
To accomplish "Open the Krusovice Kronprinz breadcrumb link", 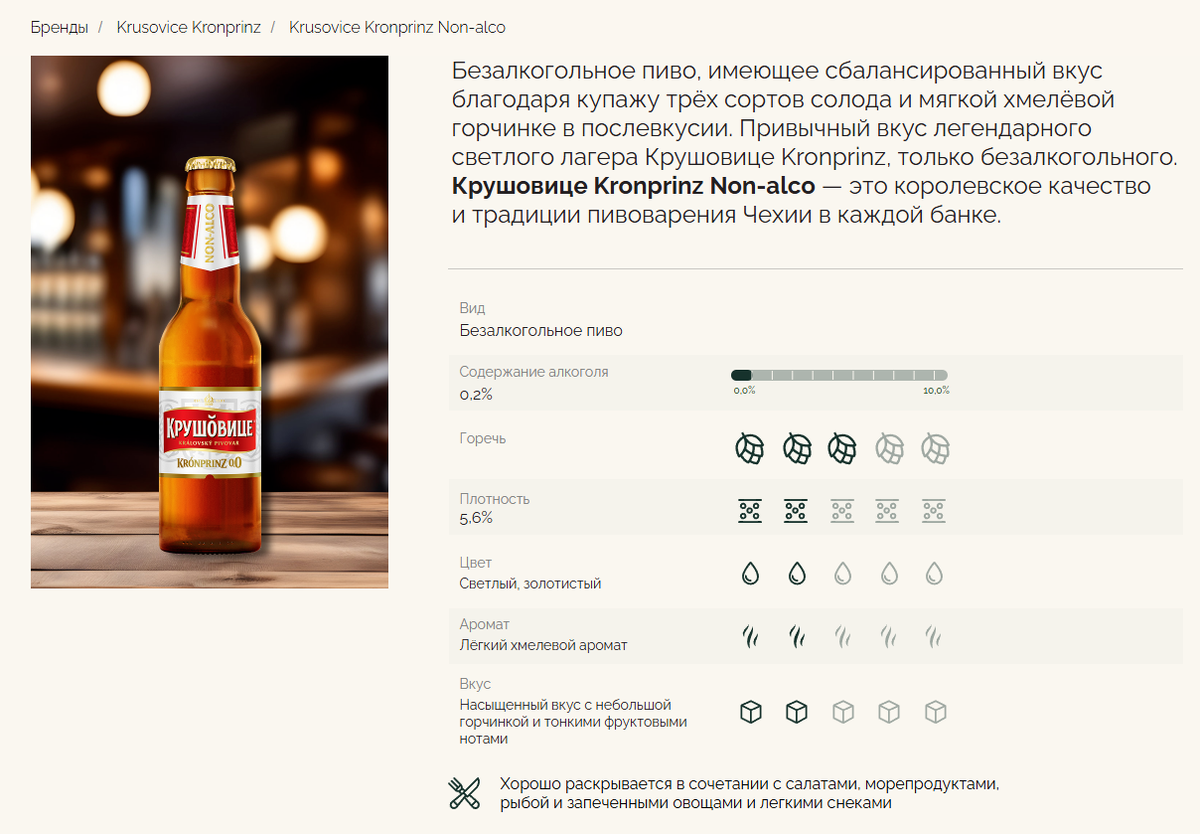I will [x=188, y=27].
